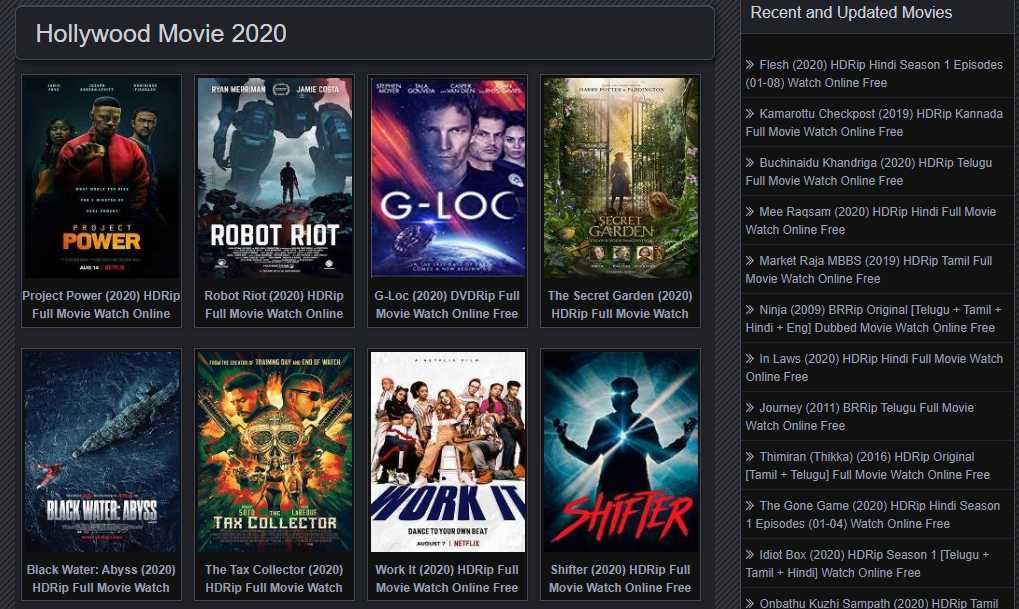Click the Hollywood Movie 2020 section heading

pos(161,34)
